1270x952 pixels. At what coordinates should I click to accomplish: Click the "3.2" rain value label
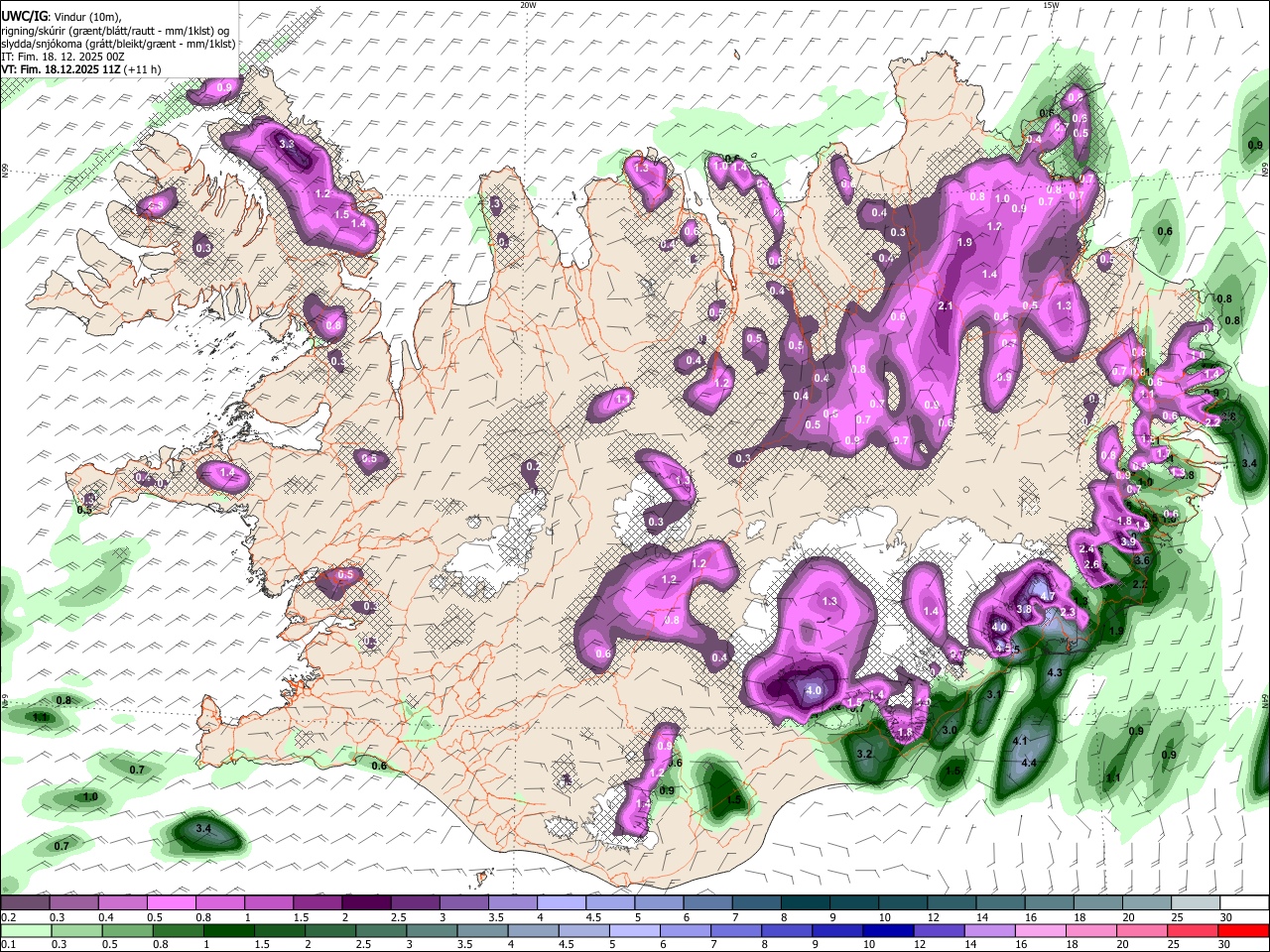(864, 755)
